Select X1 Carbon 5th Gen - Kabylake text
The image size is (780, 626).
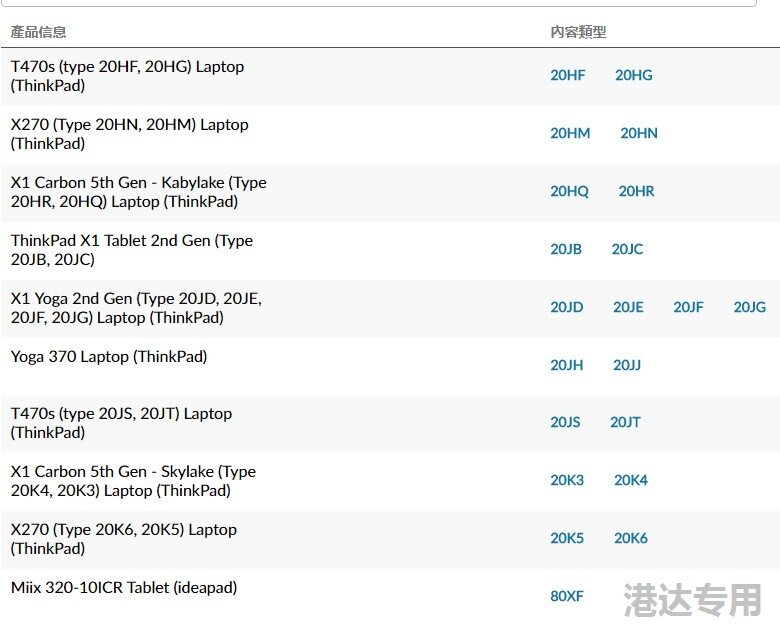click(x=138, y=192)
